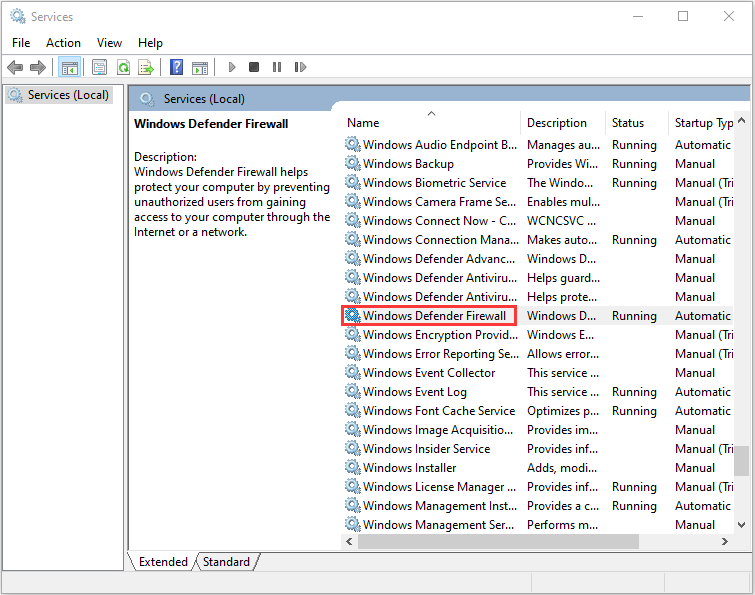Click the Show/Hide Console Tree icon

click(x=69, y=67)
